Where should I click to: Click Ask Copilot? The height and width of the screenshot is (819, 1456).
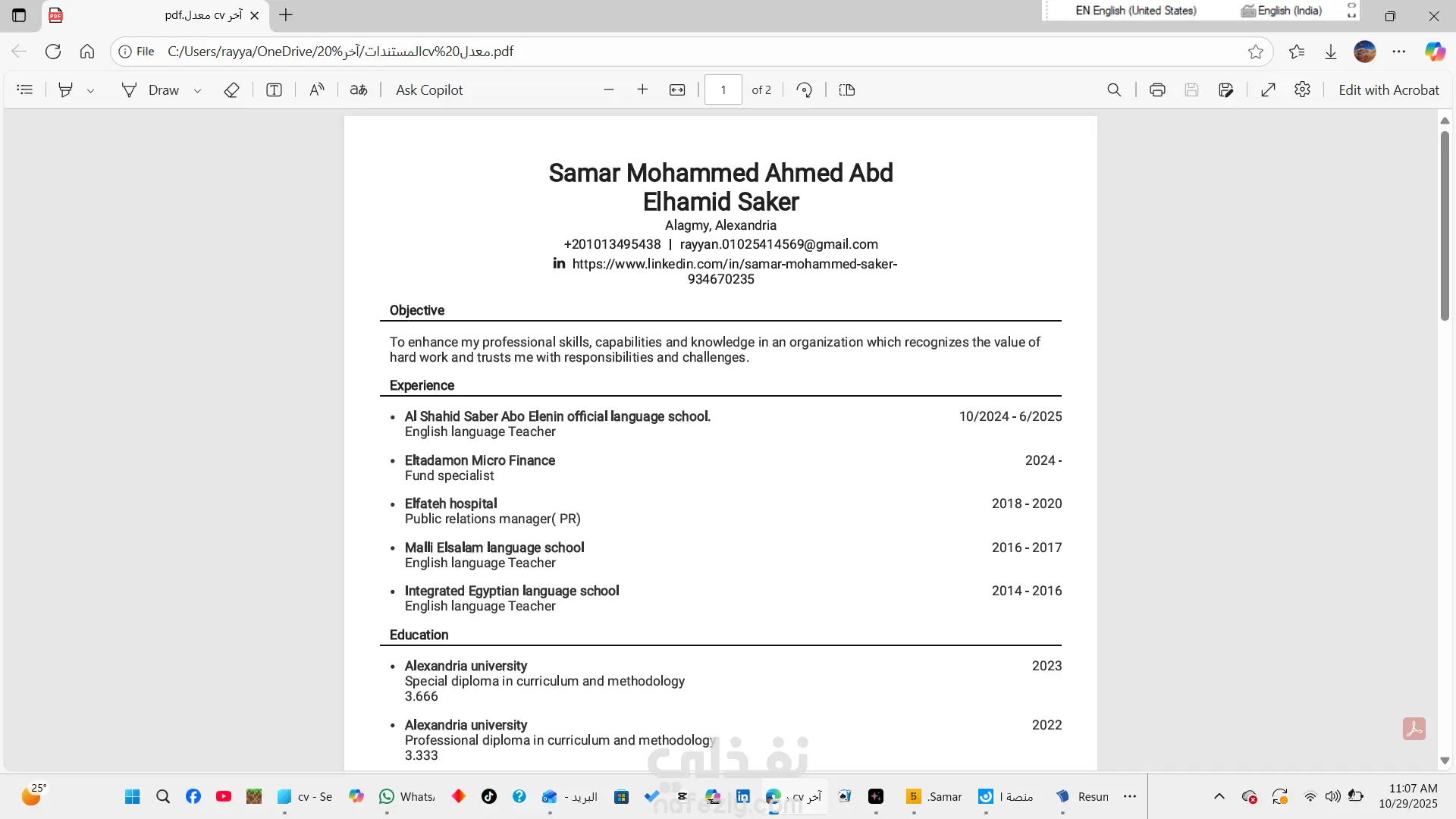pyautogui.click(x=429, y=89)
